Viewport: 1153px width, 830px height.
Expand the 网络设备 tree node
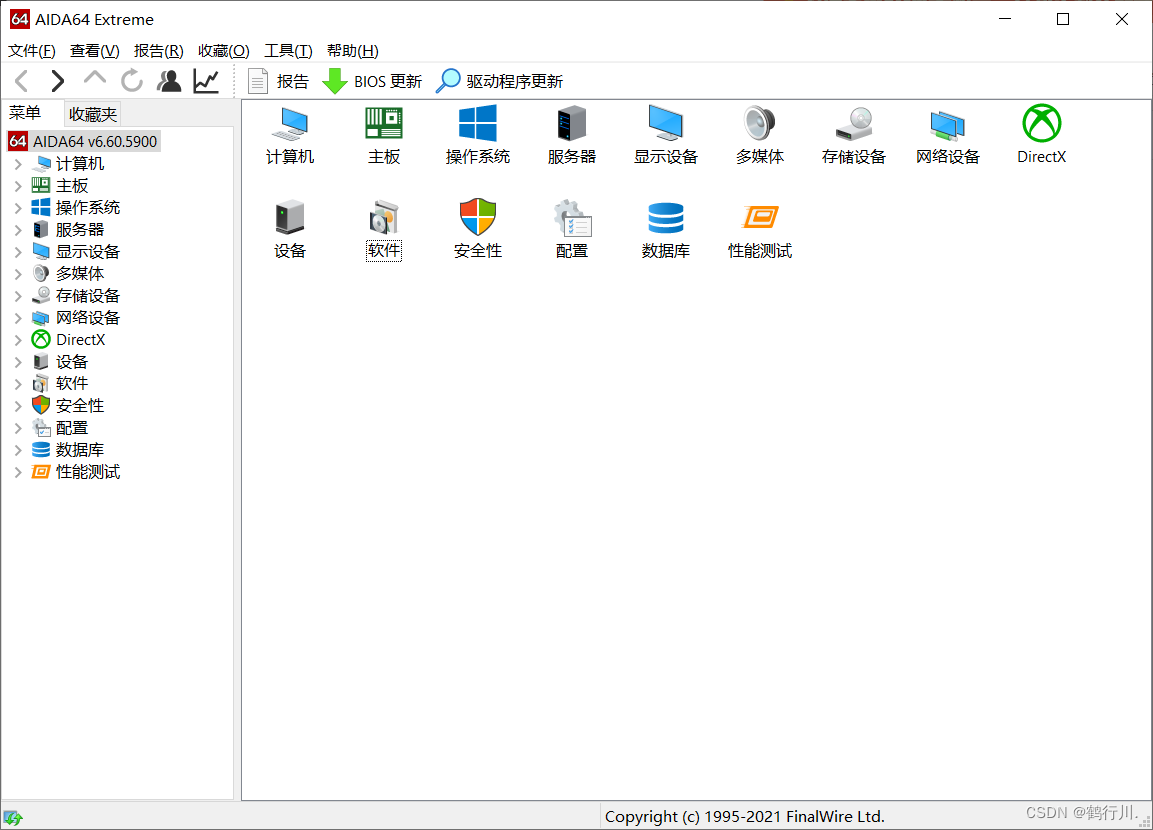click(18, 318)
